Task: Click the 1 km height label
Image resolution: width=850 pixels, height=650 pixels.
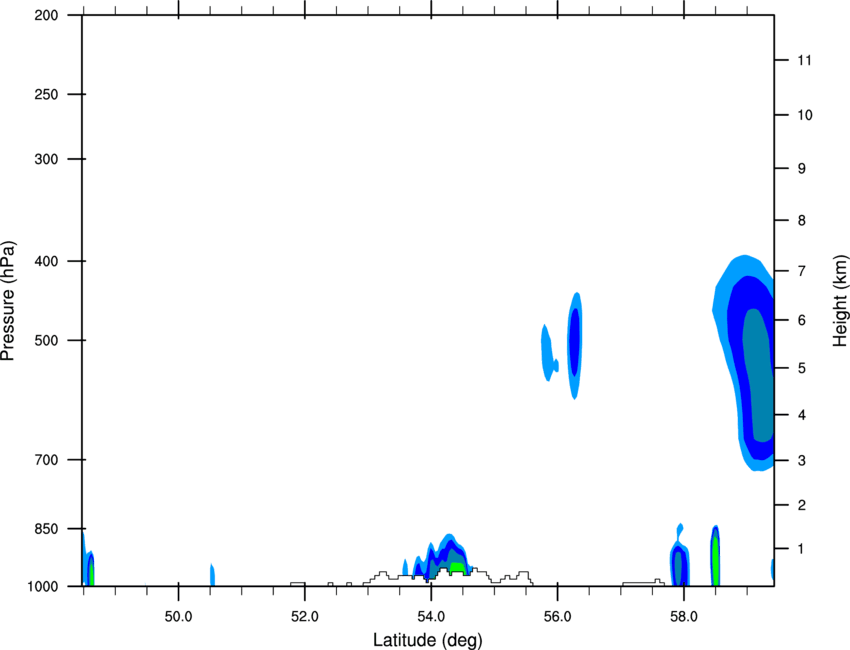Action: tap(802, 549)
